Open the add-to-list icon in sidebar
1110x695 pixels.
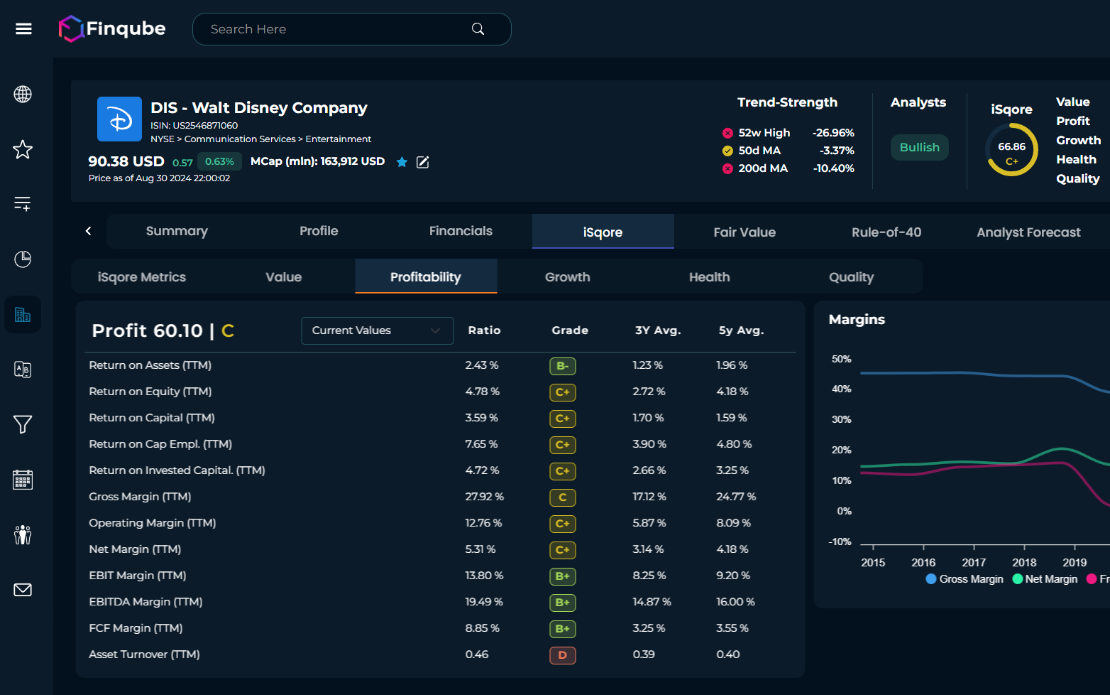point(23,204)
